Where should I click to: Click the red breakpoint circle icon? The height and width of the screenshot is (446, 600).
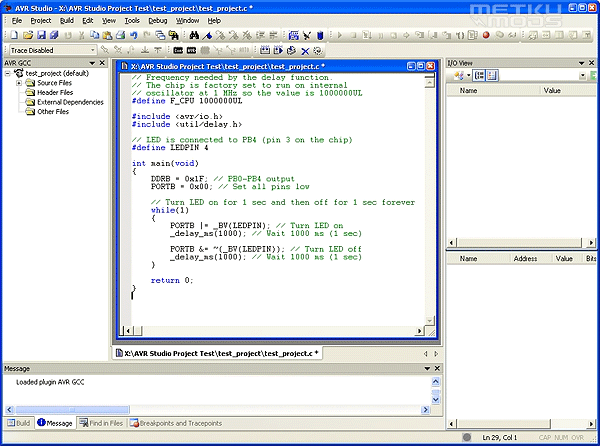pyautogui.click(x=486, y=35)
